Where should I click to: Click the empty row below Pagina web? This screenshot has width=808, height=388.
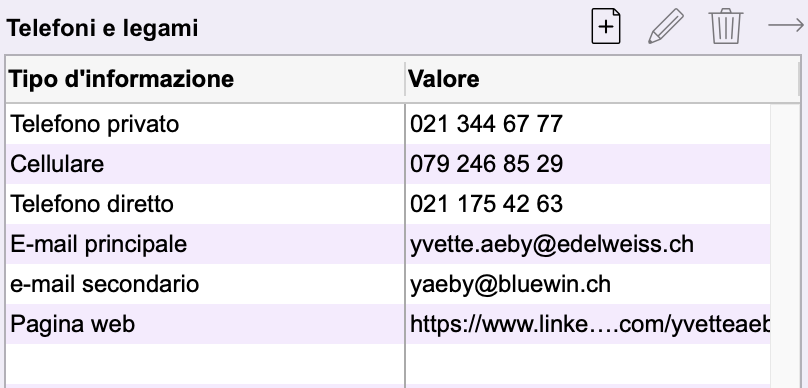(388, 364)
